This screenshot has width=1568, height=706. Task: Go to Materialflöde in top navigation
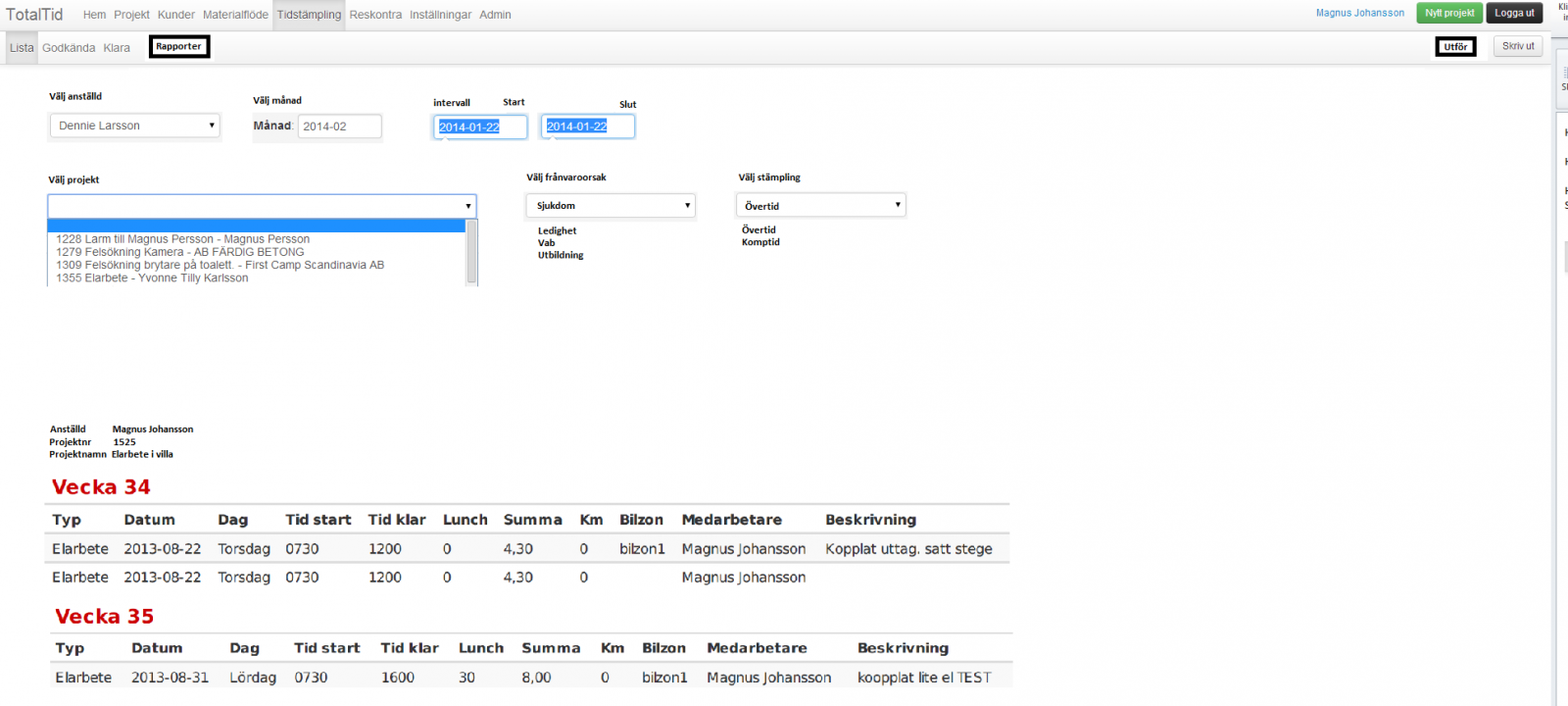[235, 15]
